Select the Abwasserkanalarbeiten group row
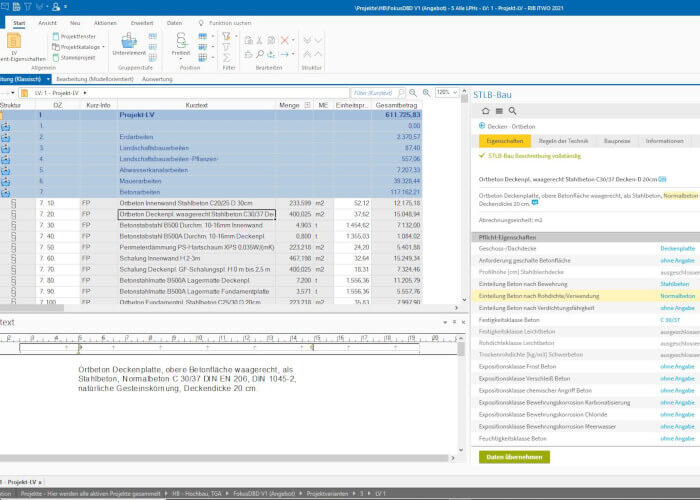Image resolution: width=700 pixels, height=500 pixels. pos(211,170)
